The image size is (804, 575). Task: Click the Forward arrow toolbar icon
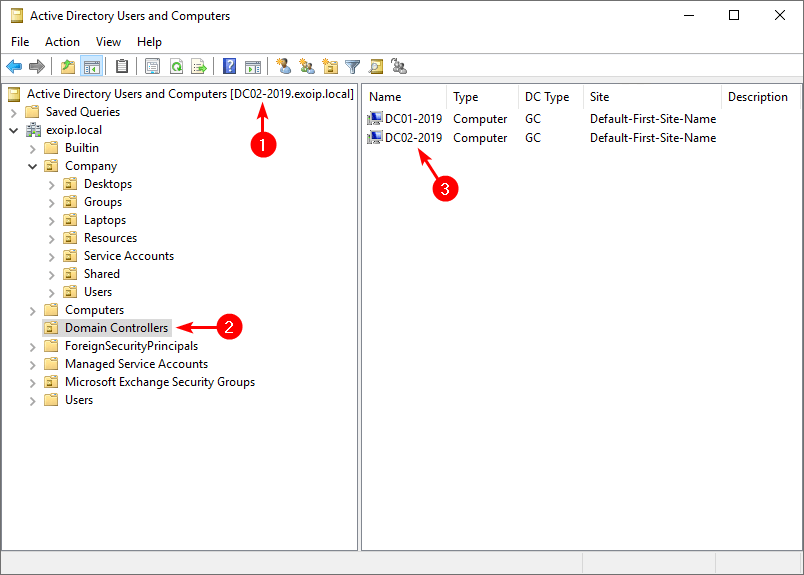click(37, 66)
